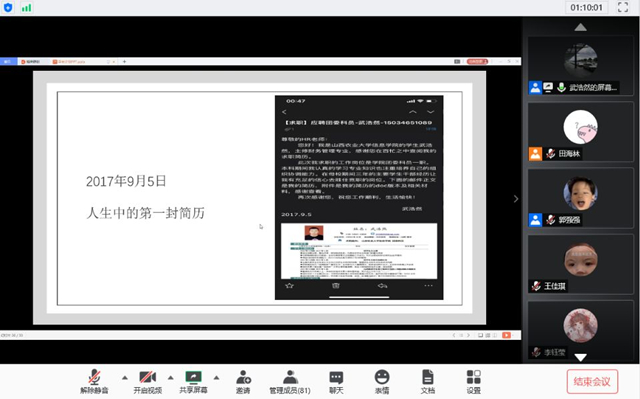
Task: Click muted microphone icon beside 李钰莹
Action: coord(536,352)
